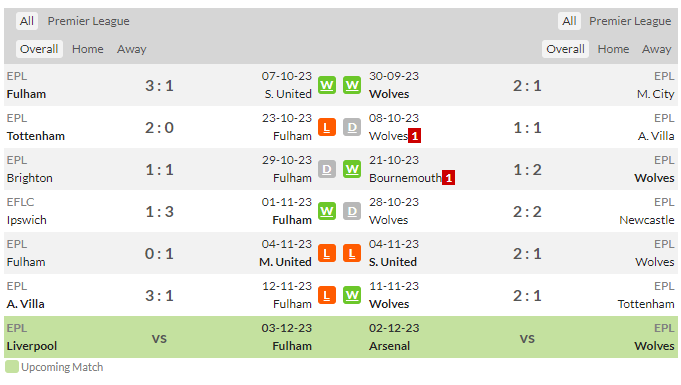The width and height of the screenshot is (681, 385).
Task: Select the left All competitions filter
Action: click(26, 21)
